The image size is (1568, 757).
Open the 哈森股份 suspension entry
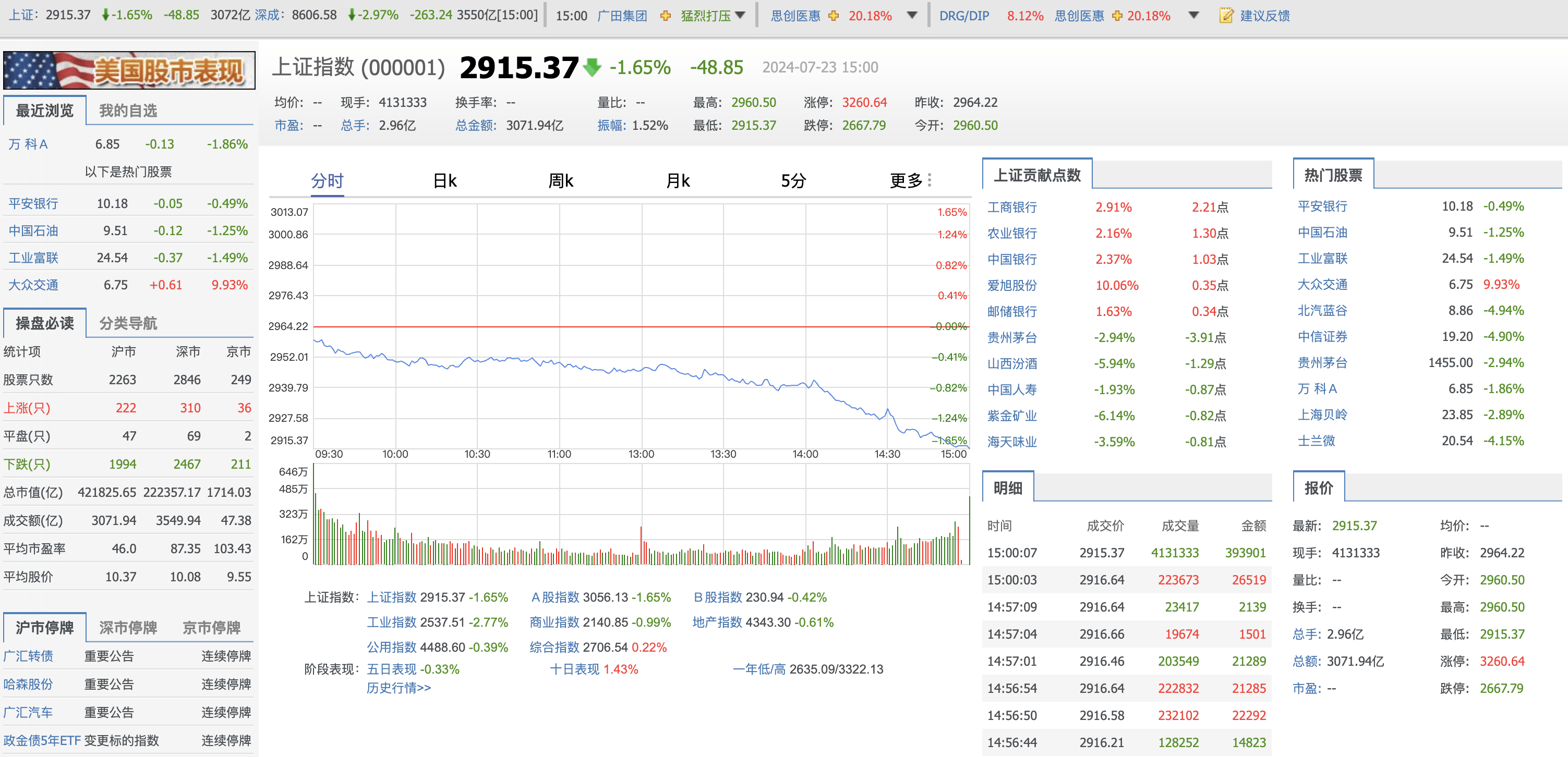click(x=28, y=684)
